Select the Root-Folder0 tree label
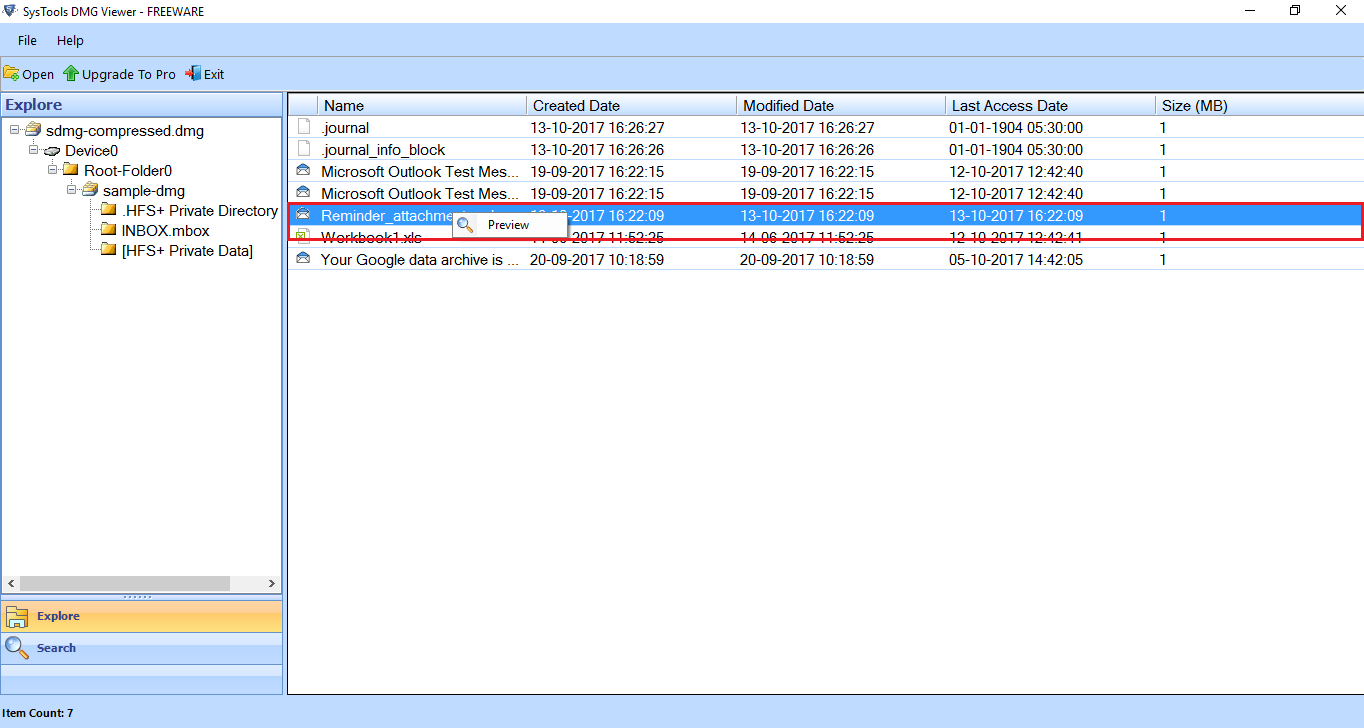This screenshot has height=728, width=1364. point(128,171)
